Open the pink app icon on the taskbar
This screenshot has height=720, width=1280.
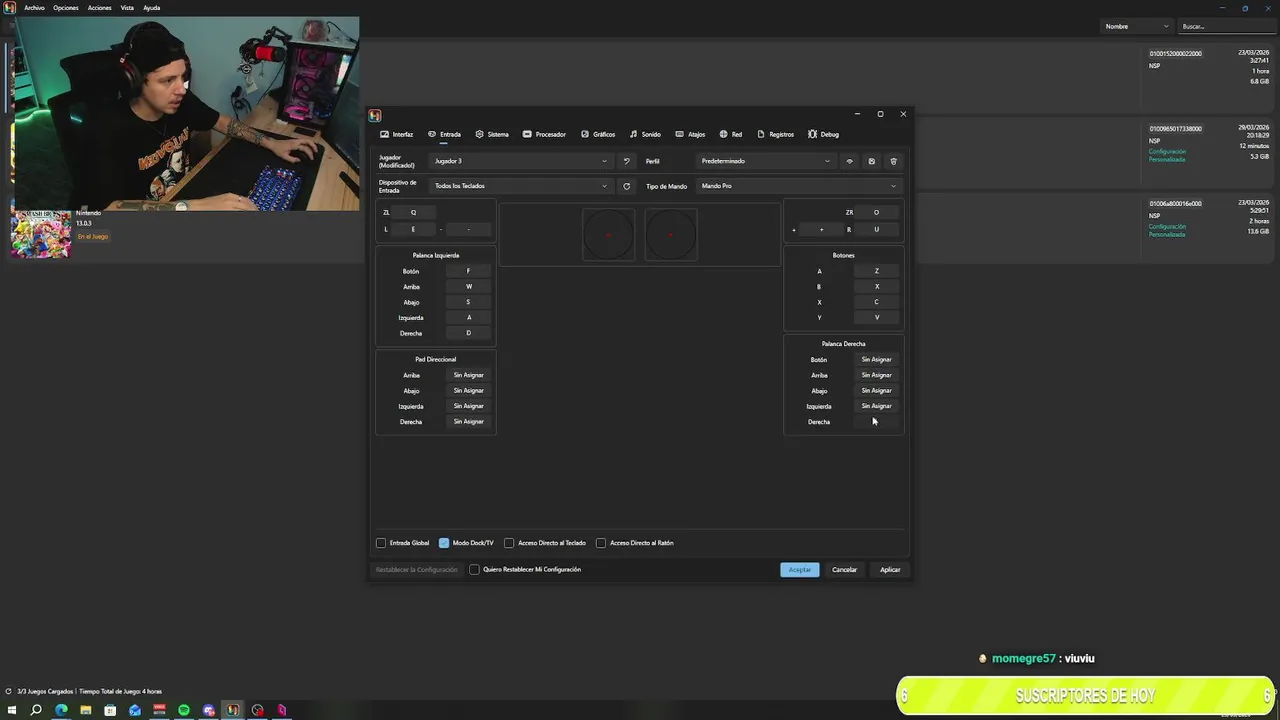point(282,710)
